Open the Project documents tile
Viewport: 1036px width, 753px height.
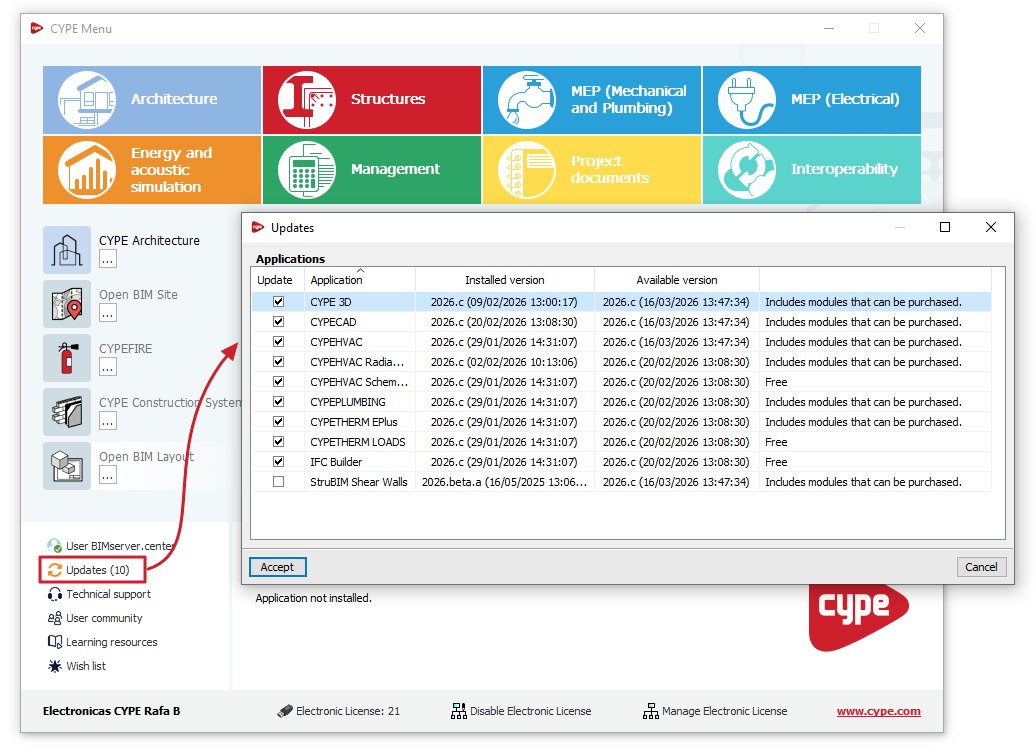592,170
